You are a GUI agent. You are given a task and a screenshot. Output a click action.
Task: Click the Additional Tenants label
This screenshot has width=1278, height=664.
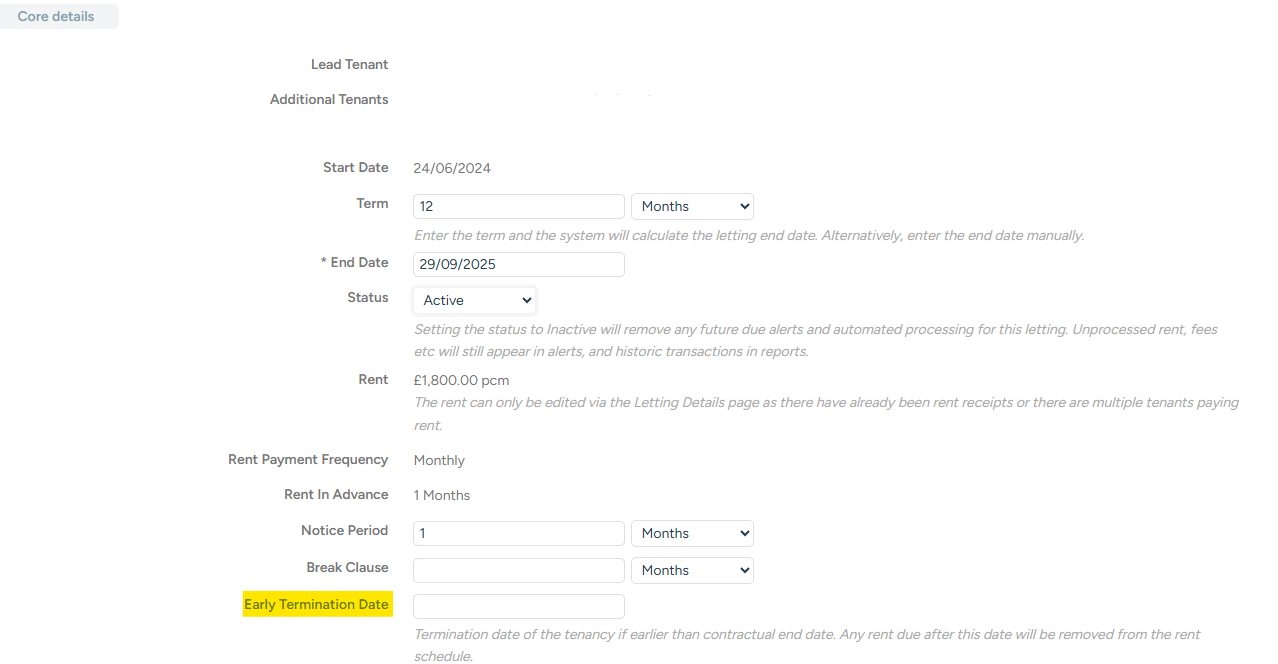(x=329, y=99)
